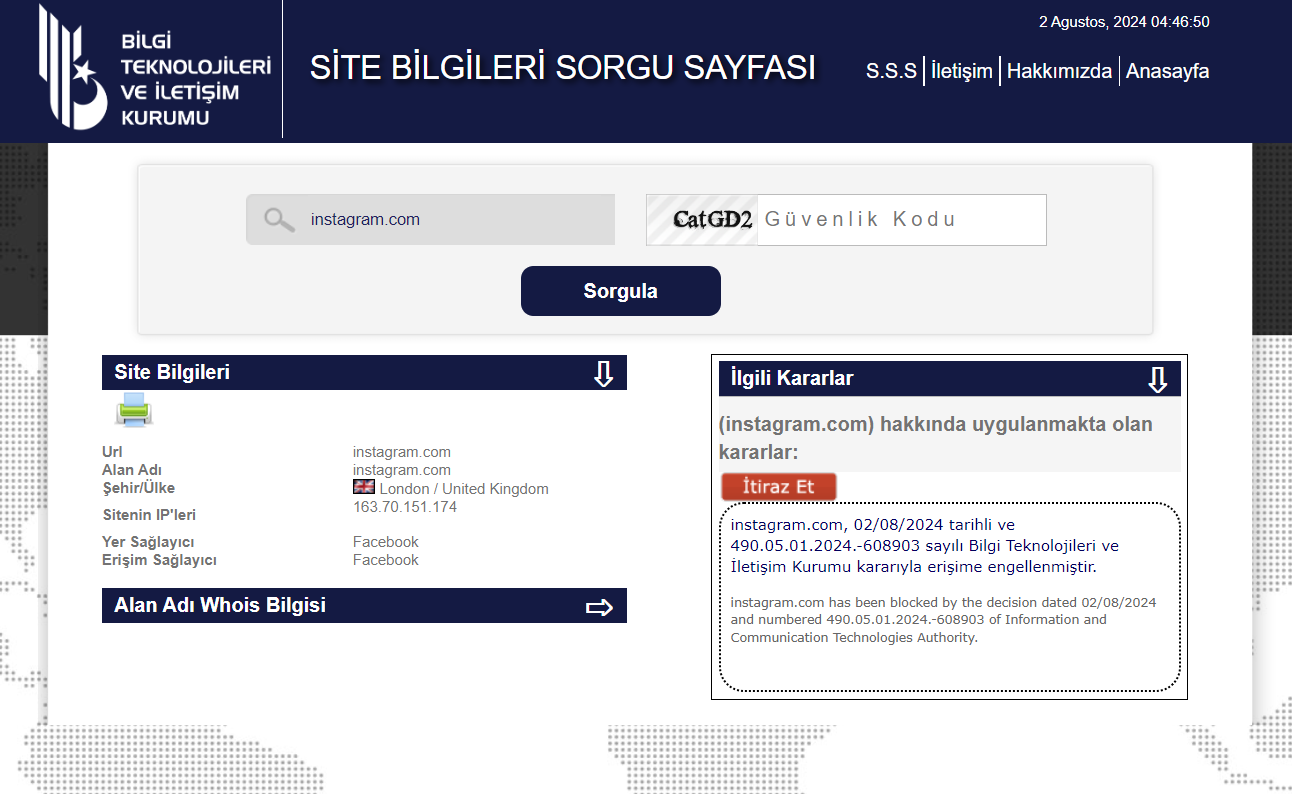
Task: Click the English blocking decision text
Action: pos(943,620)
